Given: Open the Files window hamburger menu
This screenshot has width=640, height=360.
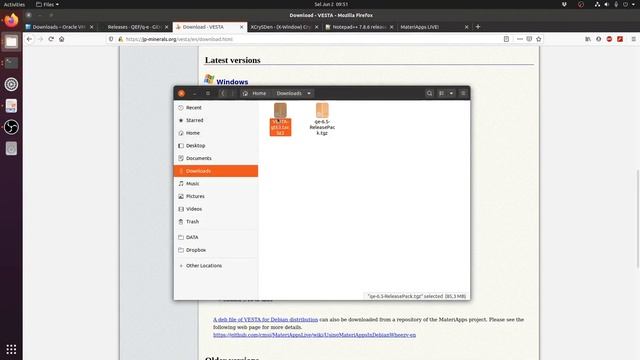Looking at the screenshot, I should 463,93.
